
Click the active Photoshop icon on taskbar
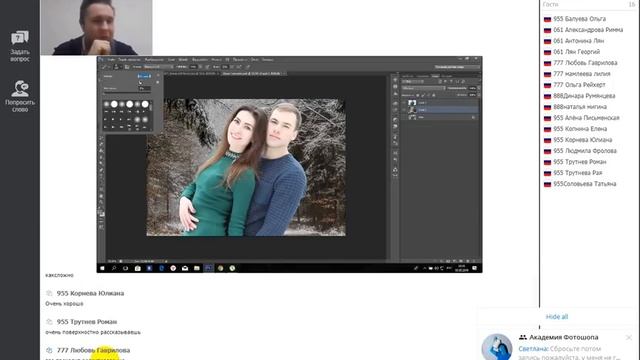tap(209, 268)
